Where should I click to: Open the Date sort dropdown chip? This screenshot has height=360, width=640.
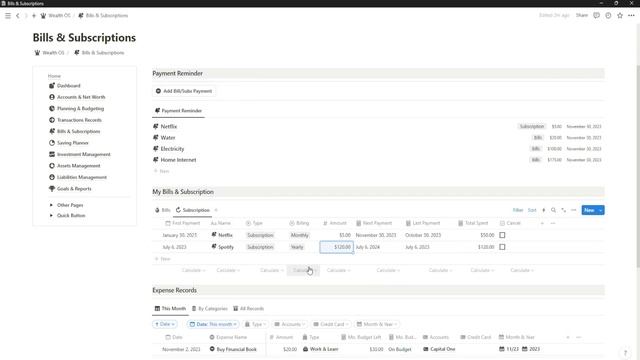tap(164, 324)
